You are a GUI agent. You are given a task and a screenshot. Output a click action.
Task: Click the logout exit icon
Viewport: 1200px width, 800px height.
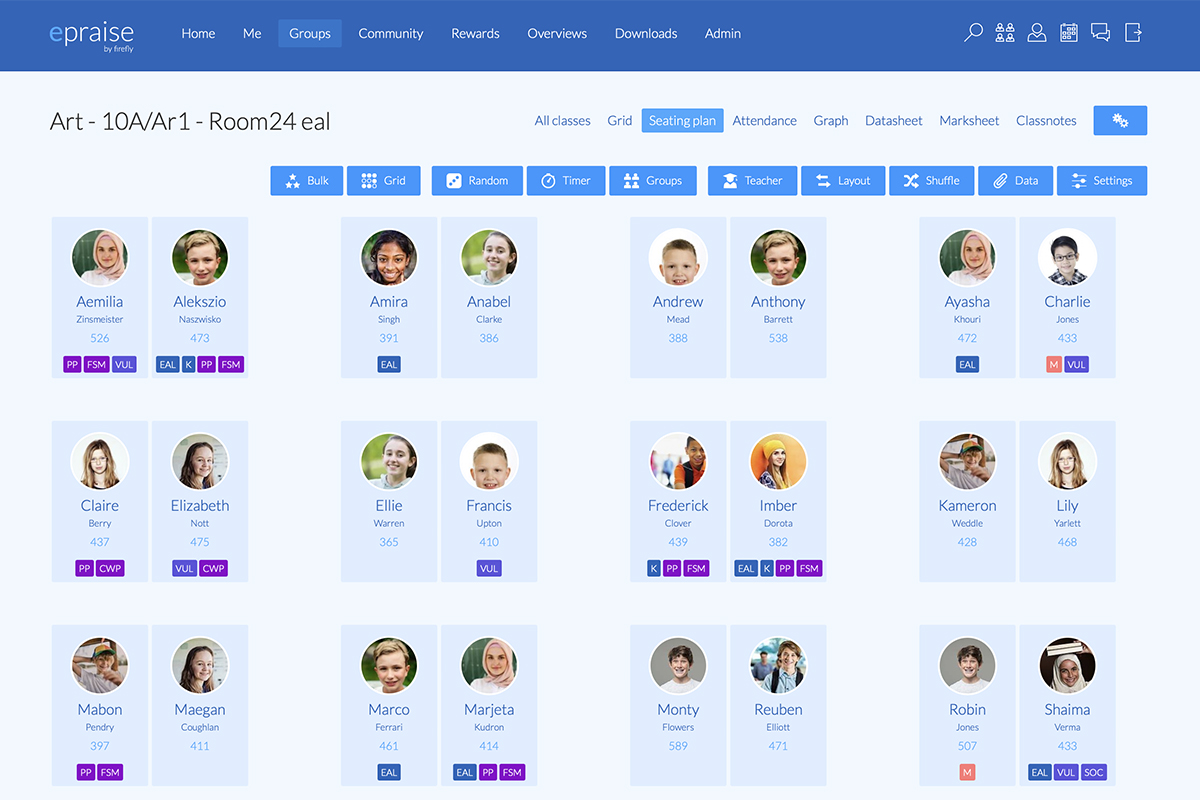pyautogui.click(x=1133, y=33)
